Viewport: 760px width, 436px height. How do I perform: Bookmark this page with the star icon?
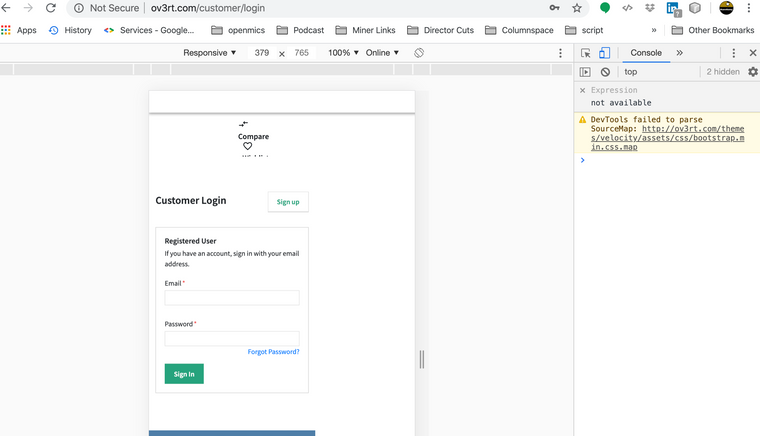[577, 8]
